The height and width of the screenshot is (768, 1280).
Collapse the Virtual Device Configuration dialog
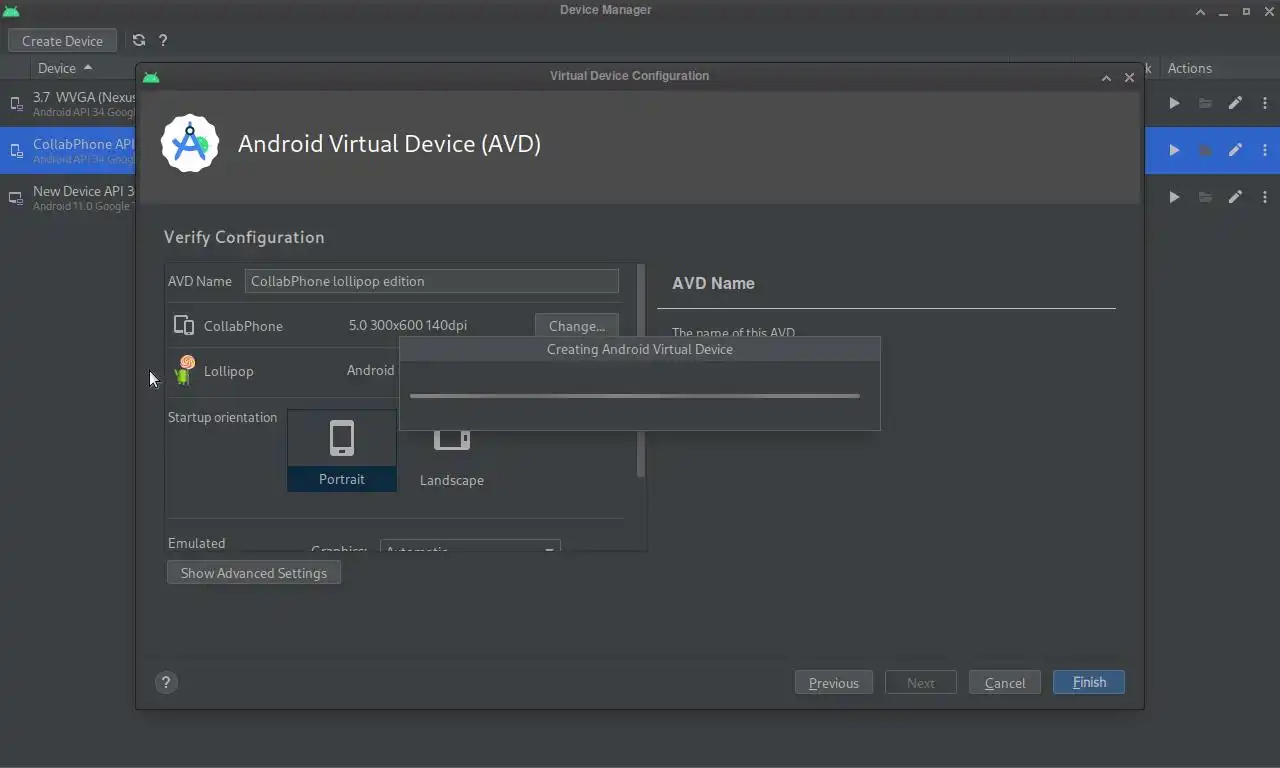pos(1106,77)
